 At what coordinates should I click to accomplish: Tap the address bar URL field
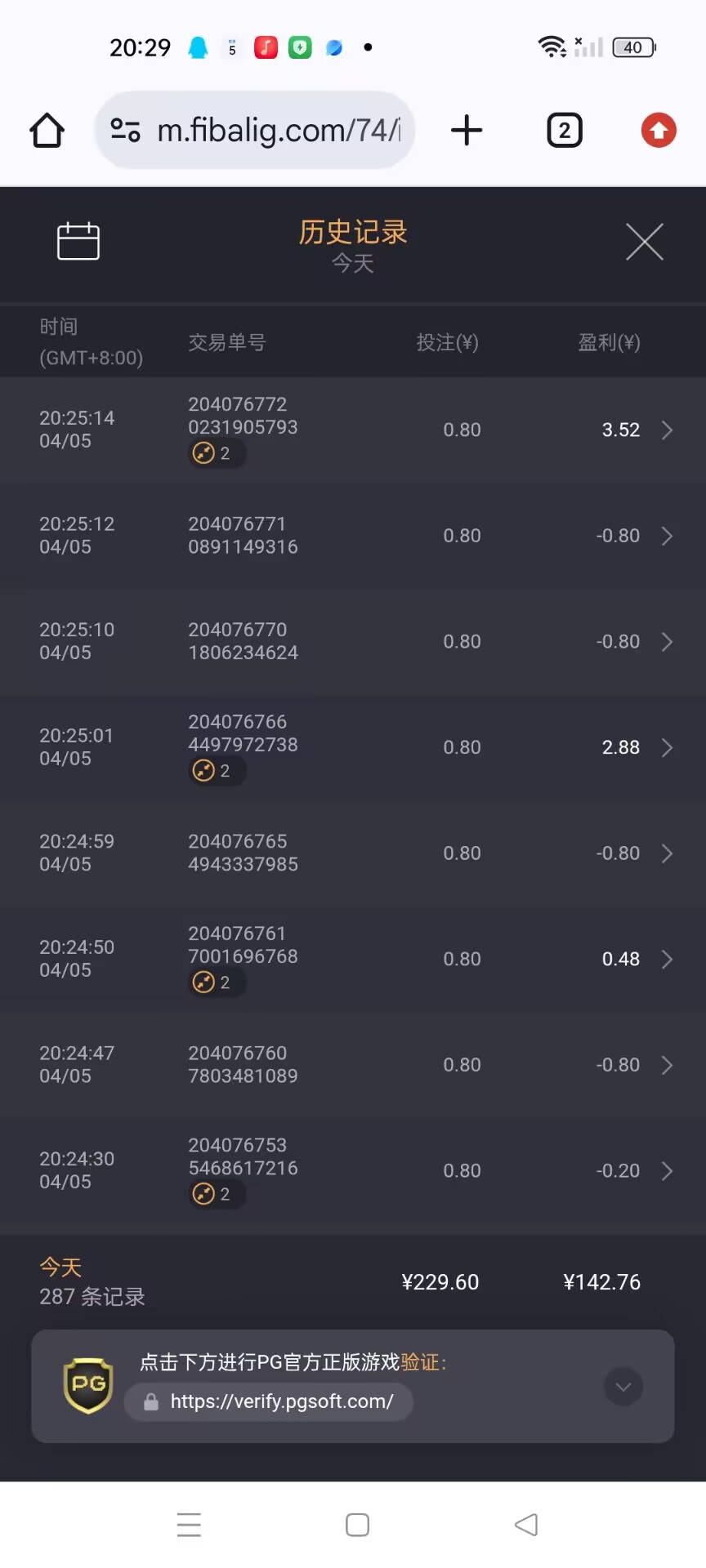click(278, 131)
